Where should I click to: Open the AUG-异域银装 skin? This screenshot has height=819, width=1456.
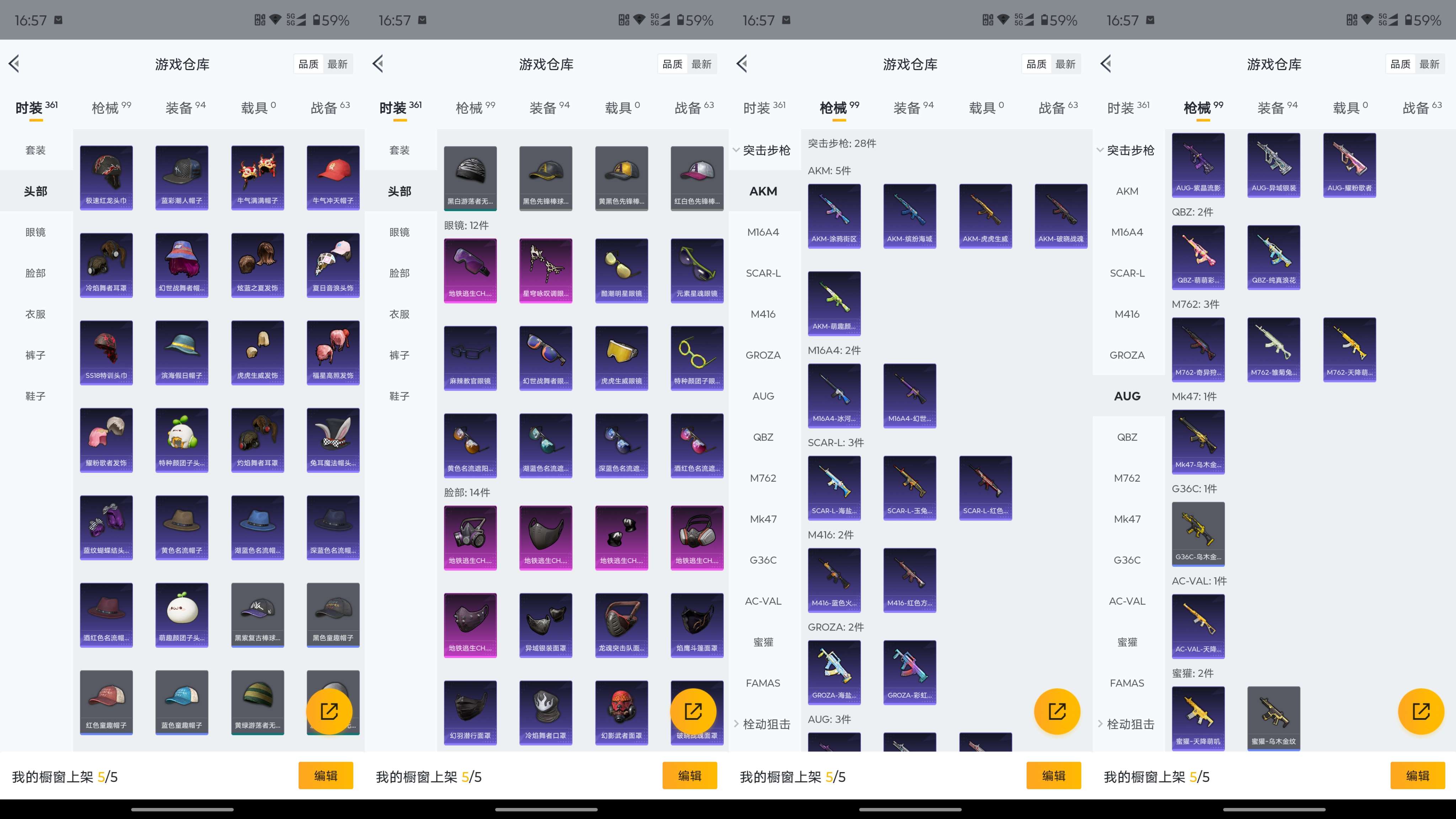(1274, 166)
